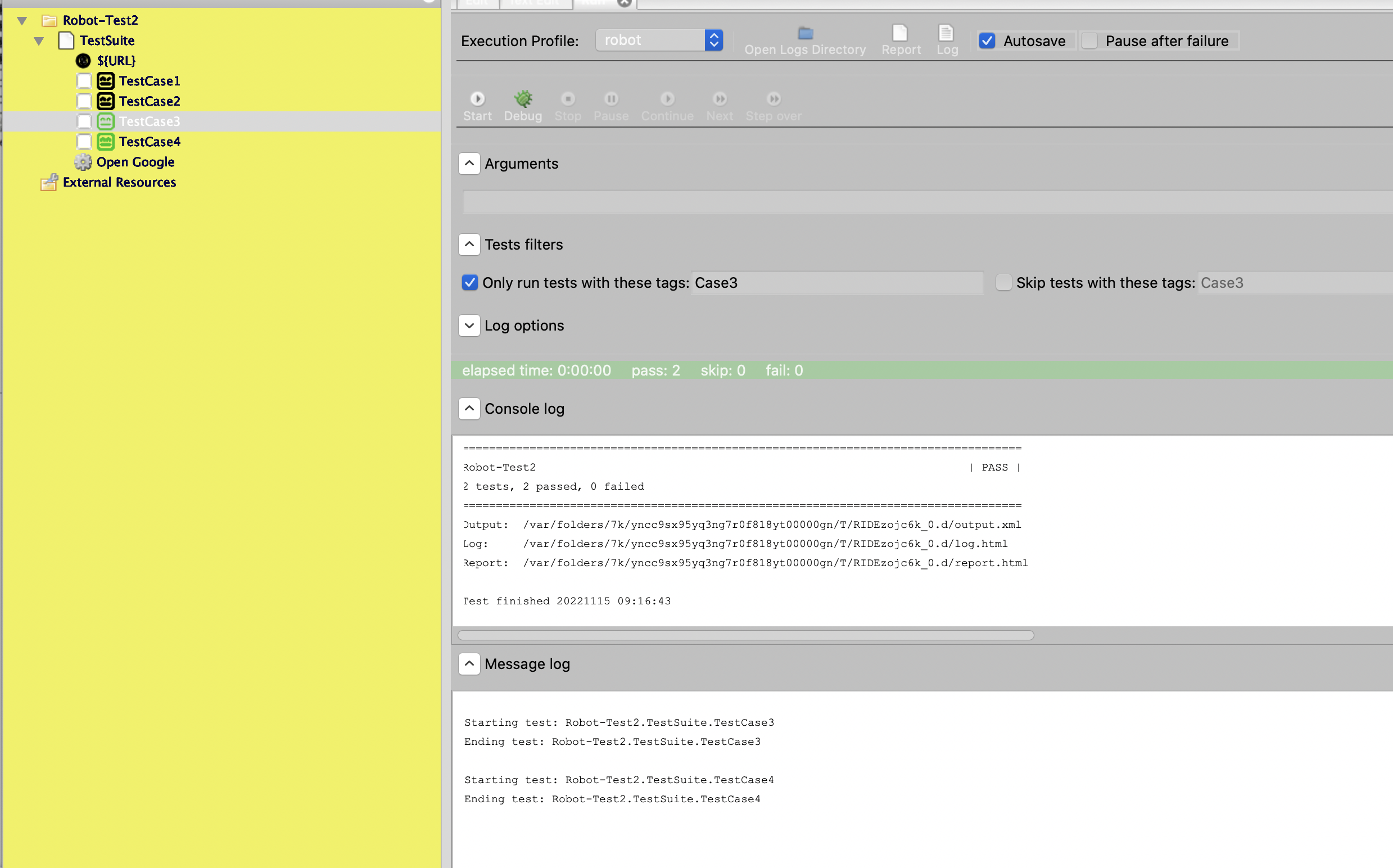This screenshot has width=1393, height=868.
Task: Click the Pause run button
Action: tap(610, 107)
